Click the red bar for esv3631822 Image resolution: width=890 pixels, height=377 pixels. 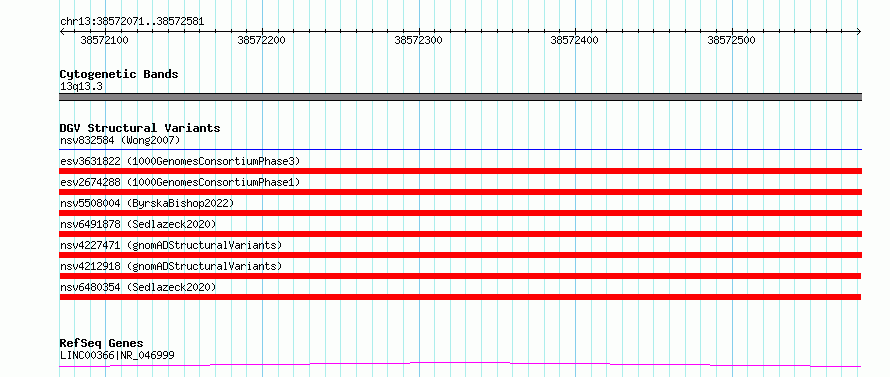461,171
